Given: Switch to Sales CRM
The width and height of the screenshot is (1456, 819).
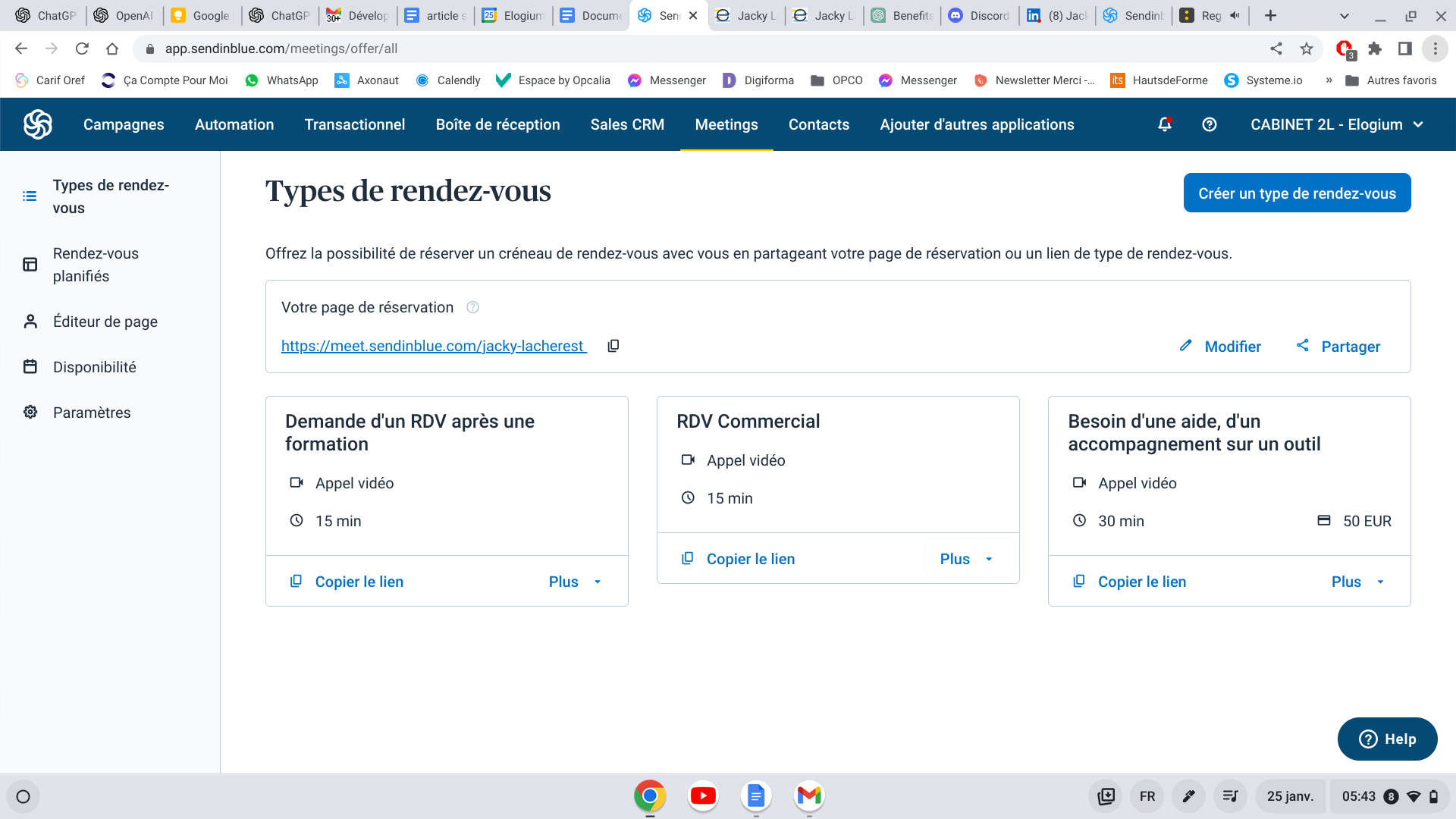Looking at the screenshot, I should [x=627, y=124].
